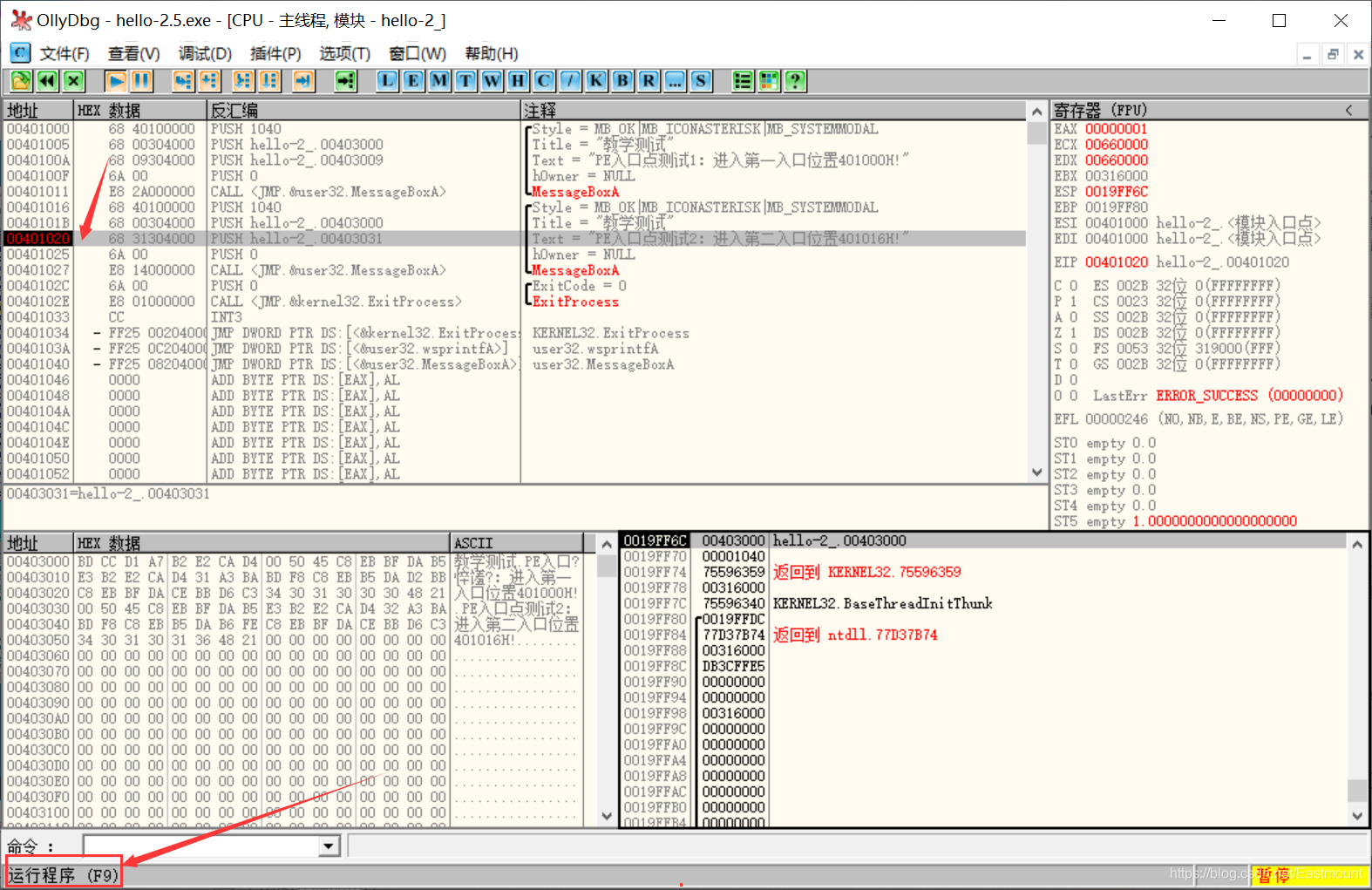Show Executable modules with the E button
Image resolution: width=1372 pixels, height=890 pixels.
413,81
